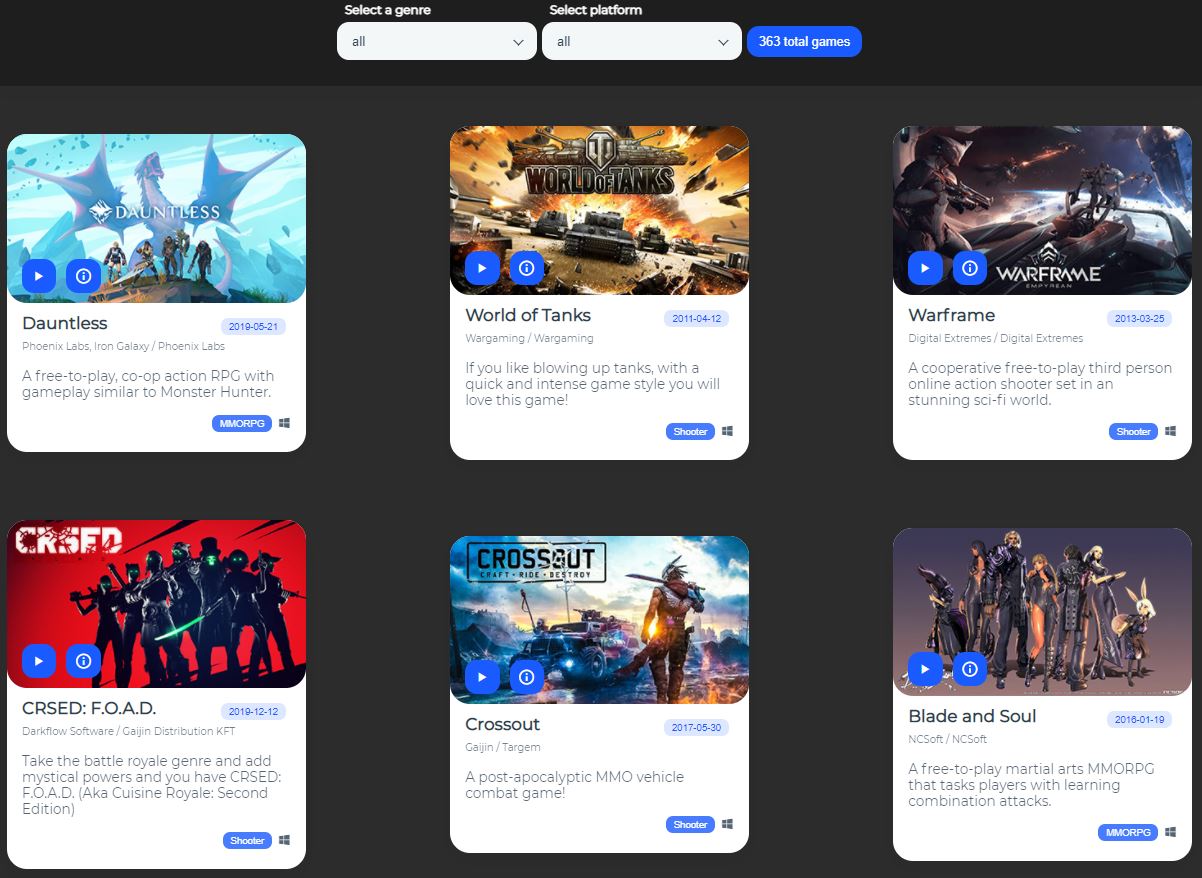
Task: Click the play button on Dauntless card
Action: [39, 275]
